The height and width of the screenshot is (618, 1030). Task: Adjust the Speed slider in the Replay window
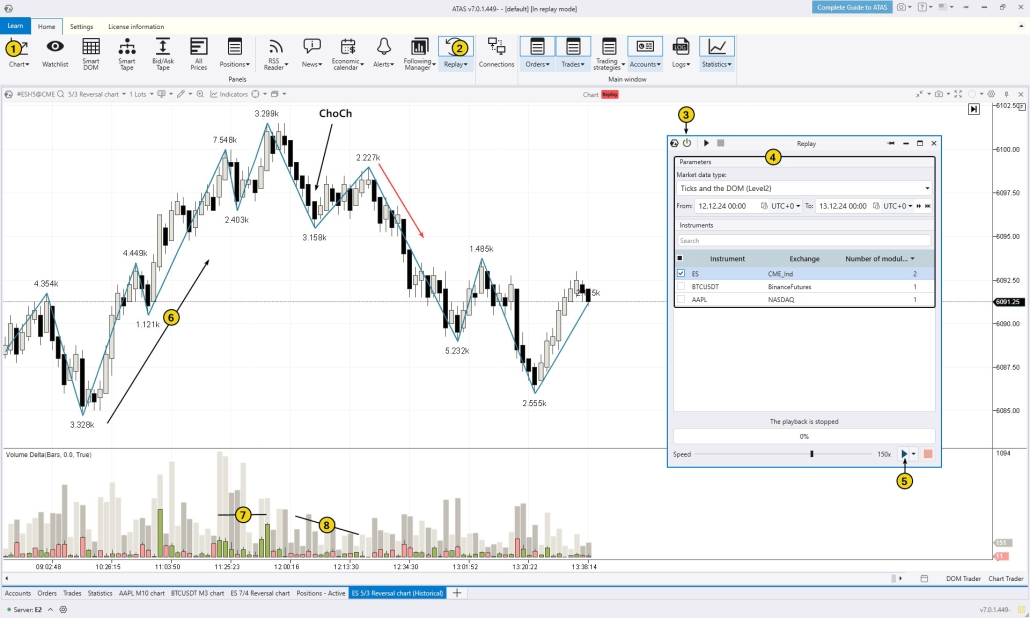[x=812, y=453]
